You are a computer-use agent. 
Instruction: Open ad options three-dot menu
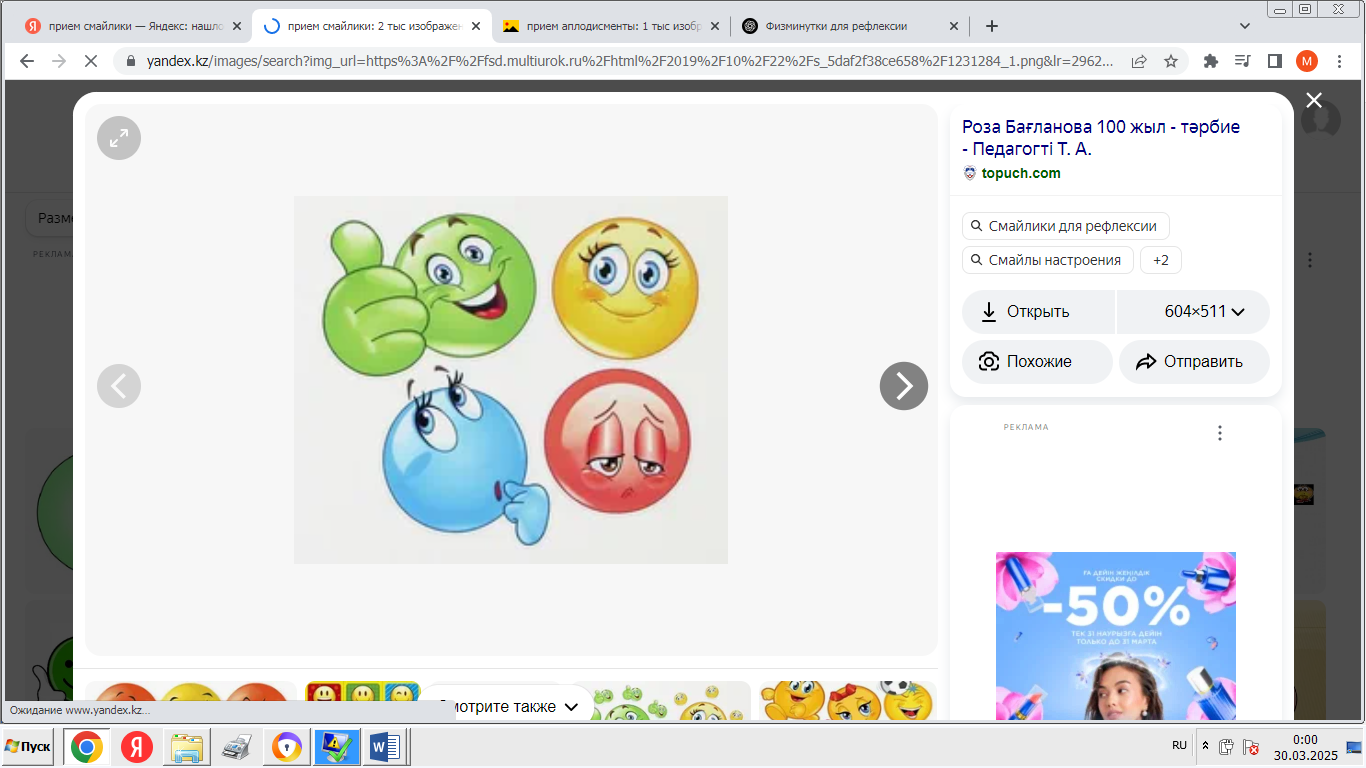(x=1219, y=433)
